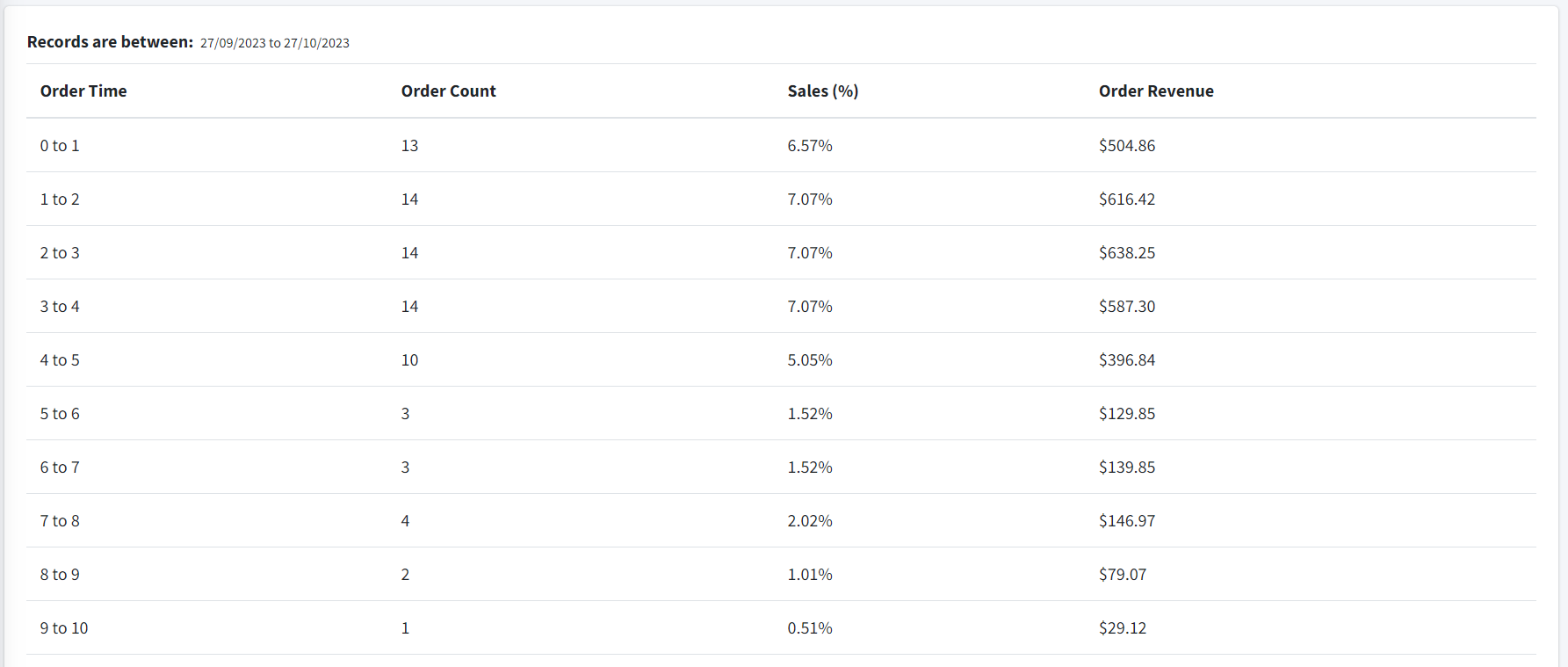Screen dimensions: 1568x667
Task: Click the Sales (%) column header
Action: point(823,91)
